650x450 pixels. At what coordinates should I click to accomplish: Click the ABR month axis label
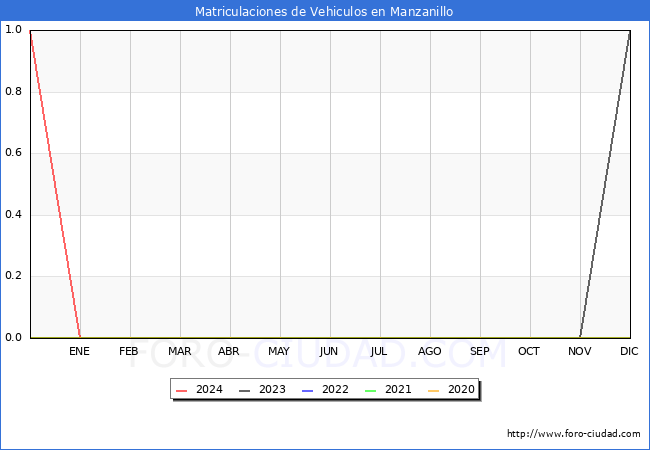[229, 351]
